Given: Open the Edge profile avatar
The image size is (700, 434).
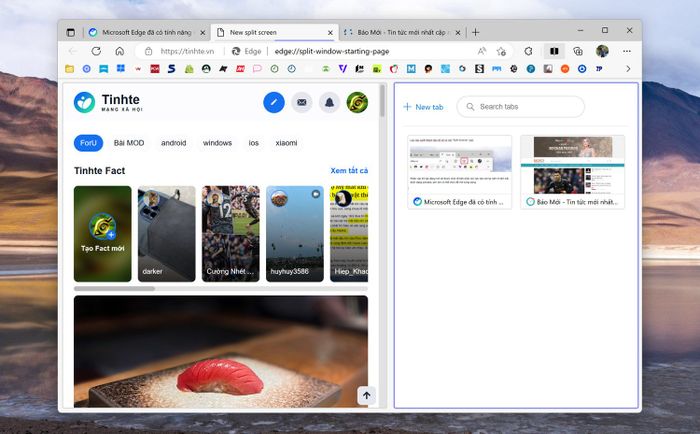Looking at the screenshot, I should (602, 51).
